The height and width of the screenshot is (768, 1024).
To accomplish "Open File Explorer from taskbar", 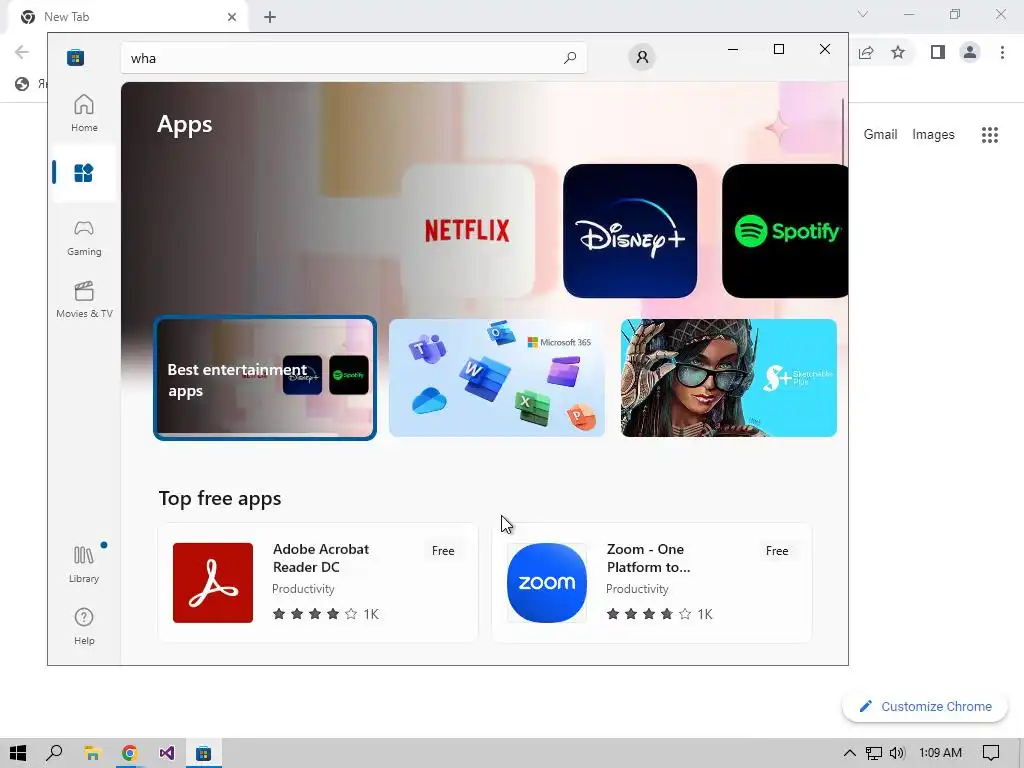I will coord(92,753).
